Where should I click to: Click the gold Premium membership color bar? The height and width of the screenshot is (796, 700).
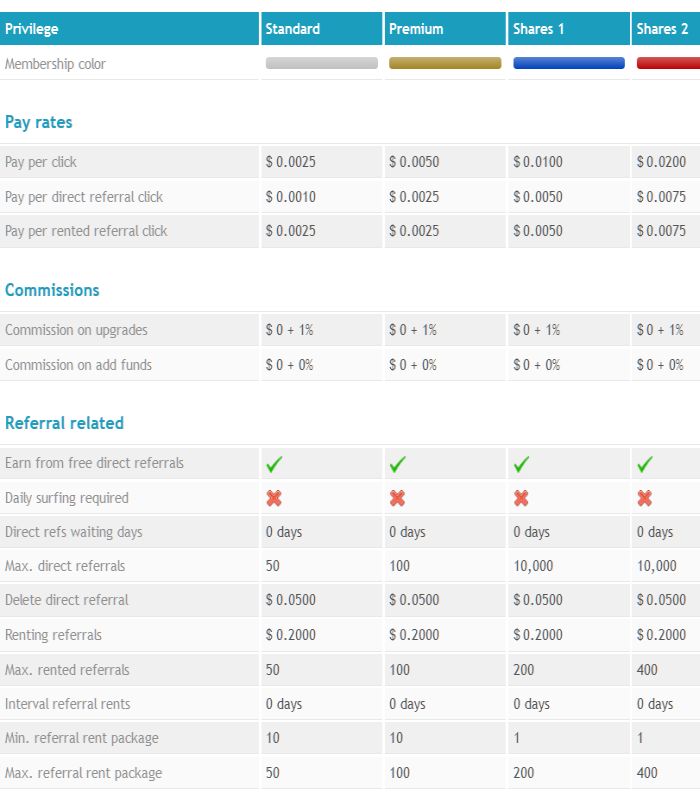click(x=445, y=63)
